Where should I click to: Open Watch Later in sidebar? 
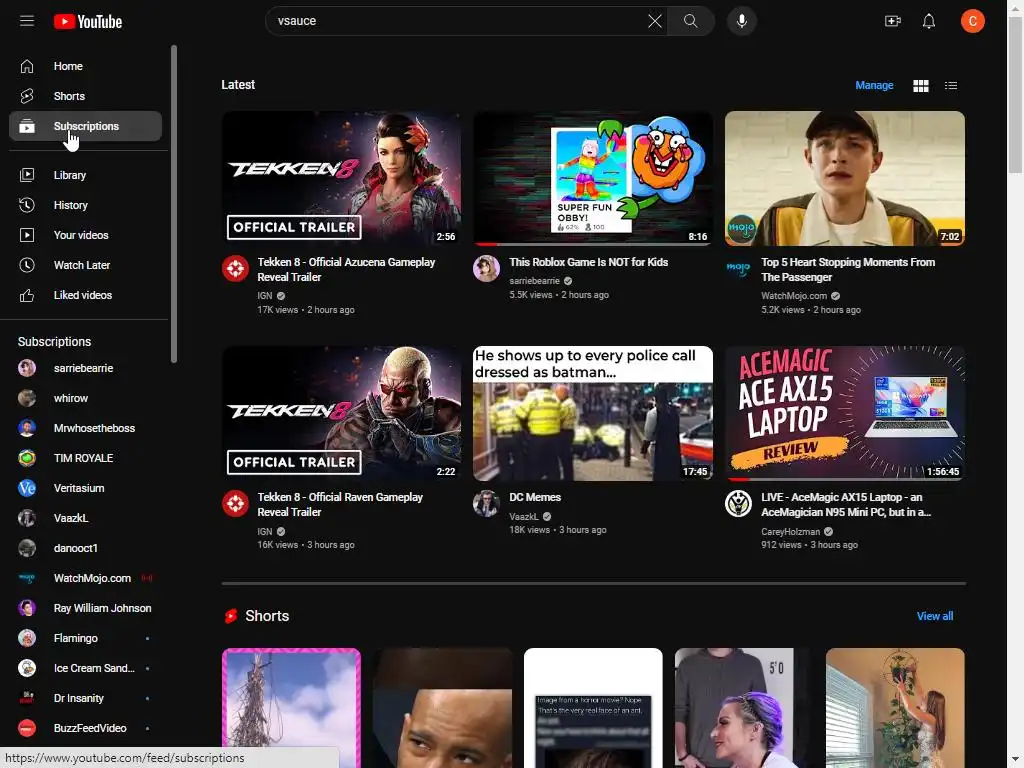click(x=86, y=265)
